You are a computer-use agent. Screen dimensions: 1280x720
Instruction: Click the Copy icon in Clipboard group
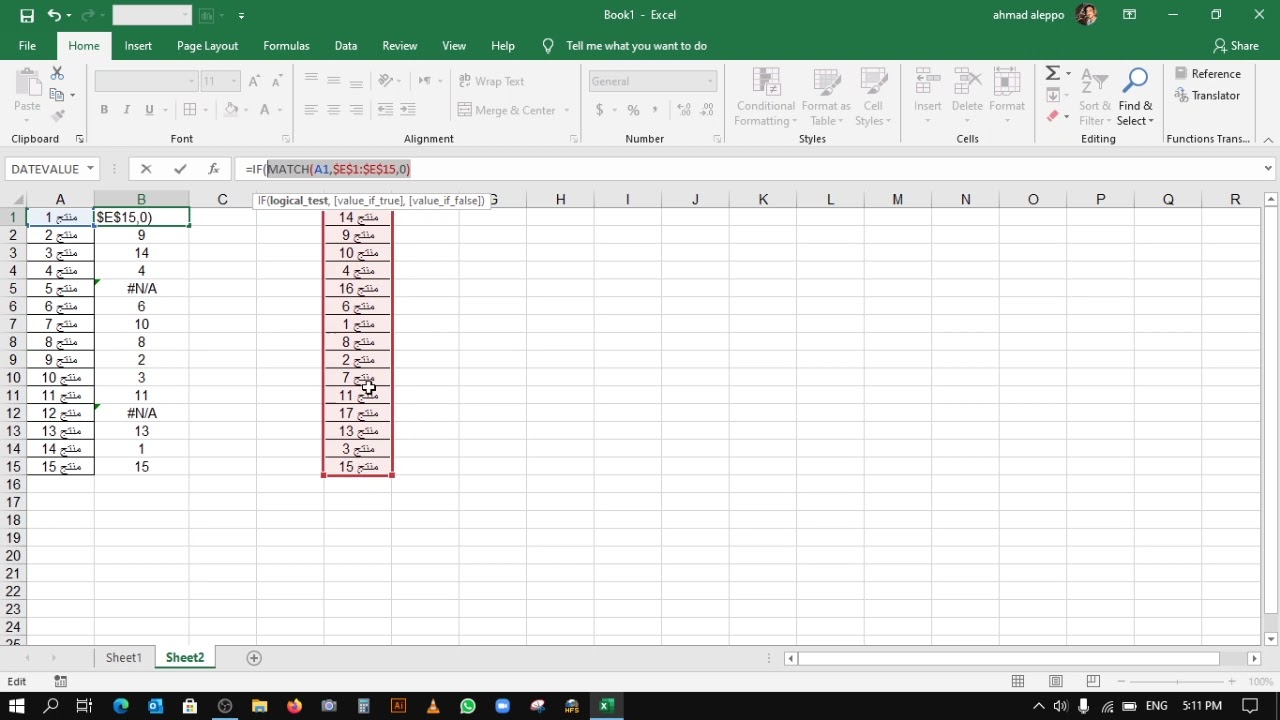tap(58, 95)
